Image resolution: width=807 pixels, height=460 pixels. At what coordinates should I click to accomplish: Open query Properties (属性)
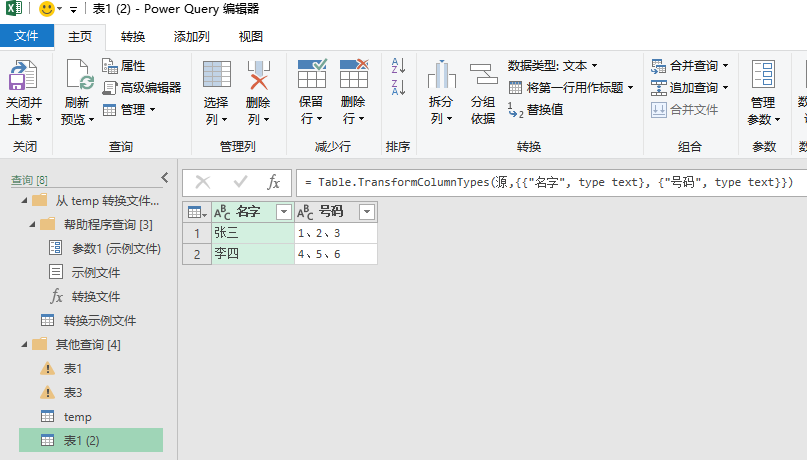pos(124,66)
